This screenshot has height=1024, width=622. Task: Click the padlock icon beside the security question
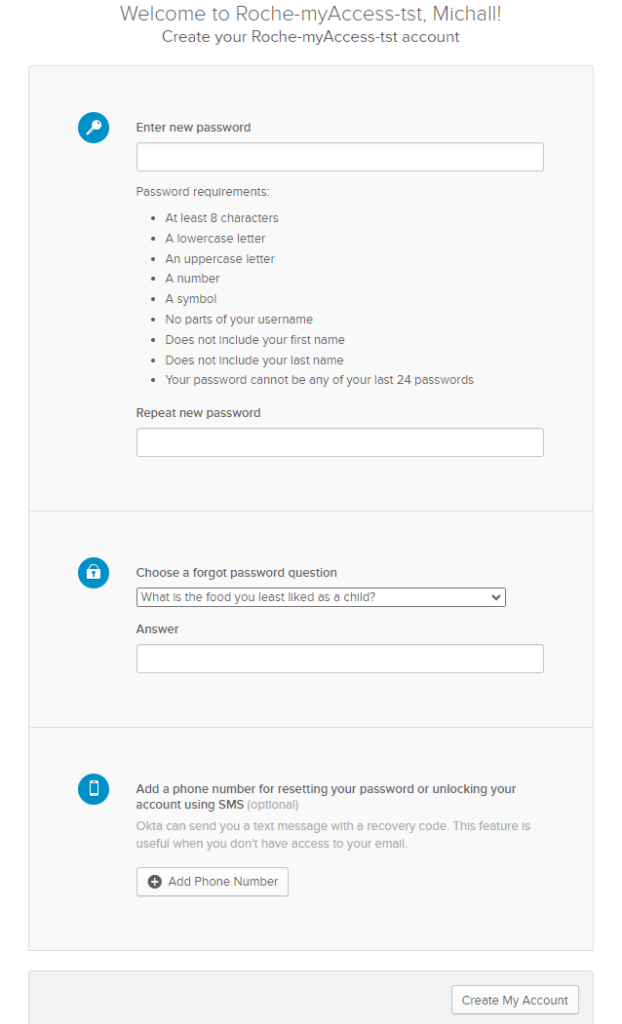pos(93,572)
